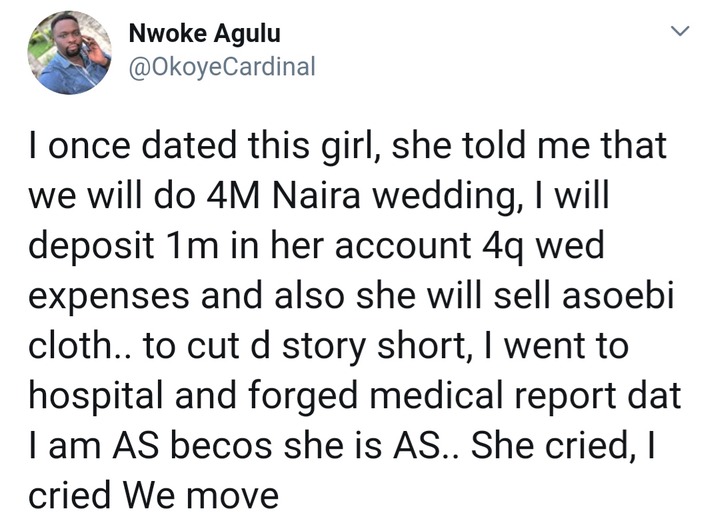Click Nwoke Agulu's profile picture
The height and width of the screenshot is (531, 720).
pyautogui.click(x=69, y=52)
